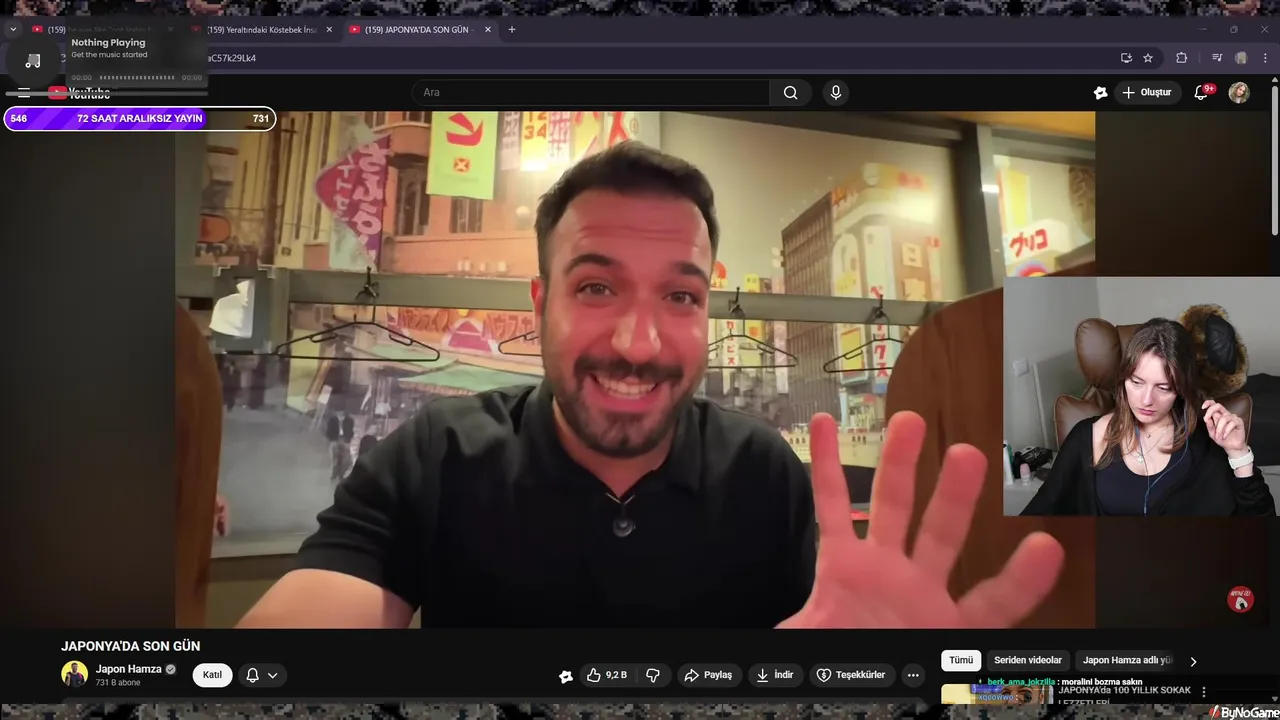Close the JAPONYA'DA SON GÜN tab
Image resolution: width=1280 pixels, height=720 pixels.
point(488,30)
